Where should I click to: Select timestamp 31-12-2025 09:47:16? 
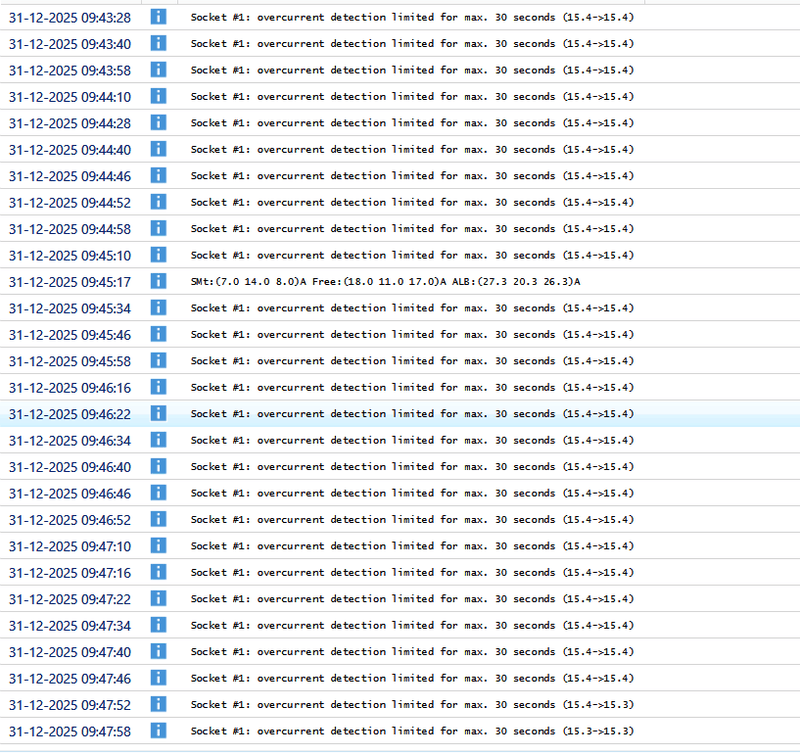click(x=70, y=573)
